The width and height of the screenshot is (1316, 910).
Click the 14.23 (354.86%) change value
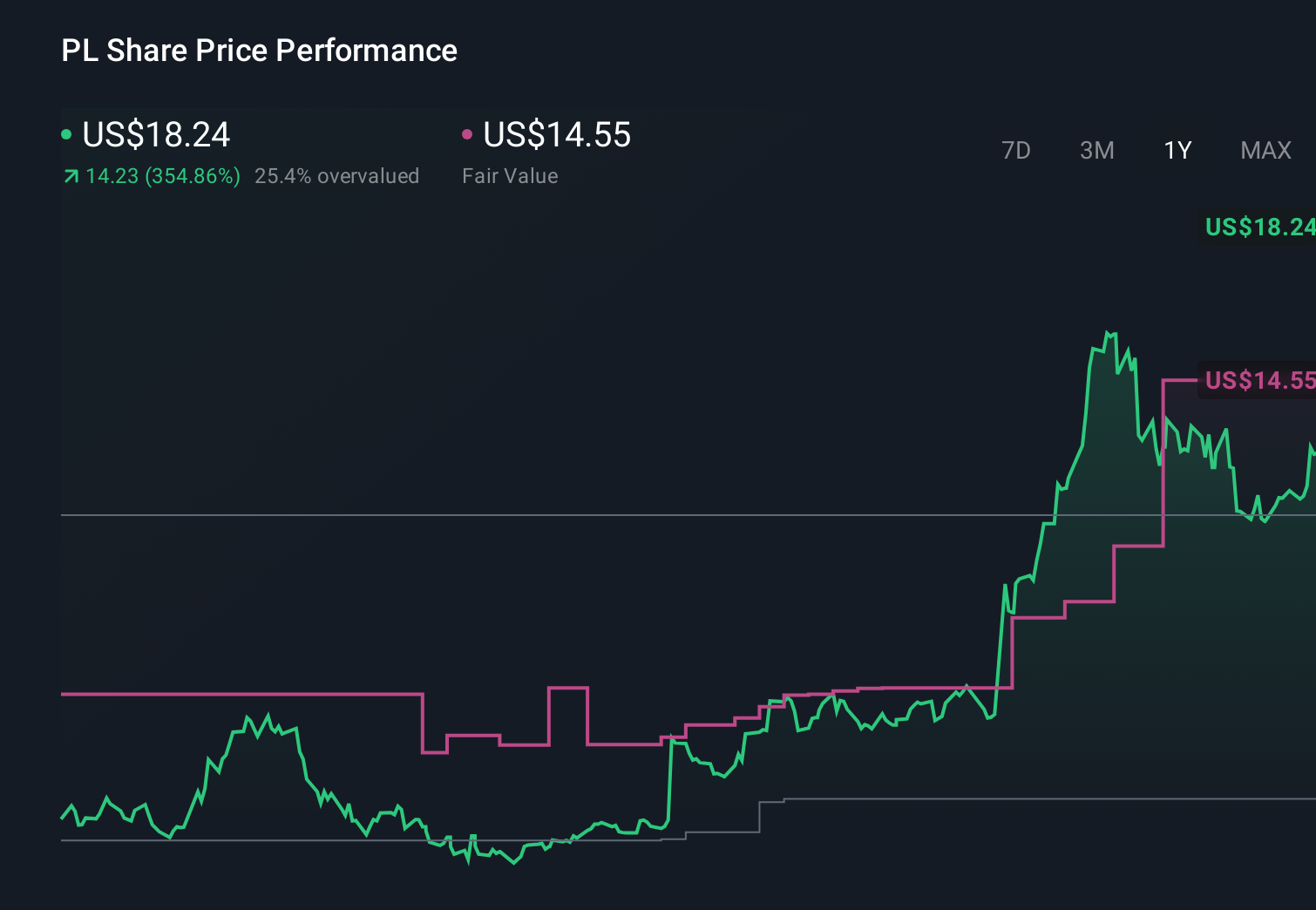163,175
